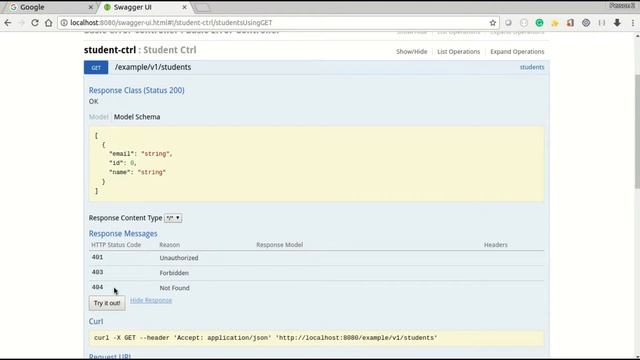Open Response Content Type dropdown

pos(173,218)
